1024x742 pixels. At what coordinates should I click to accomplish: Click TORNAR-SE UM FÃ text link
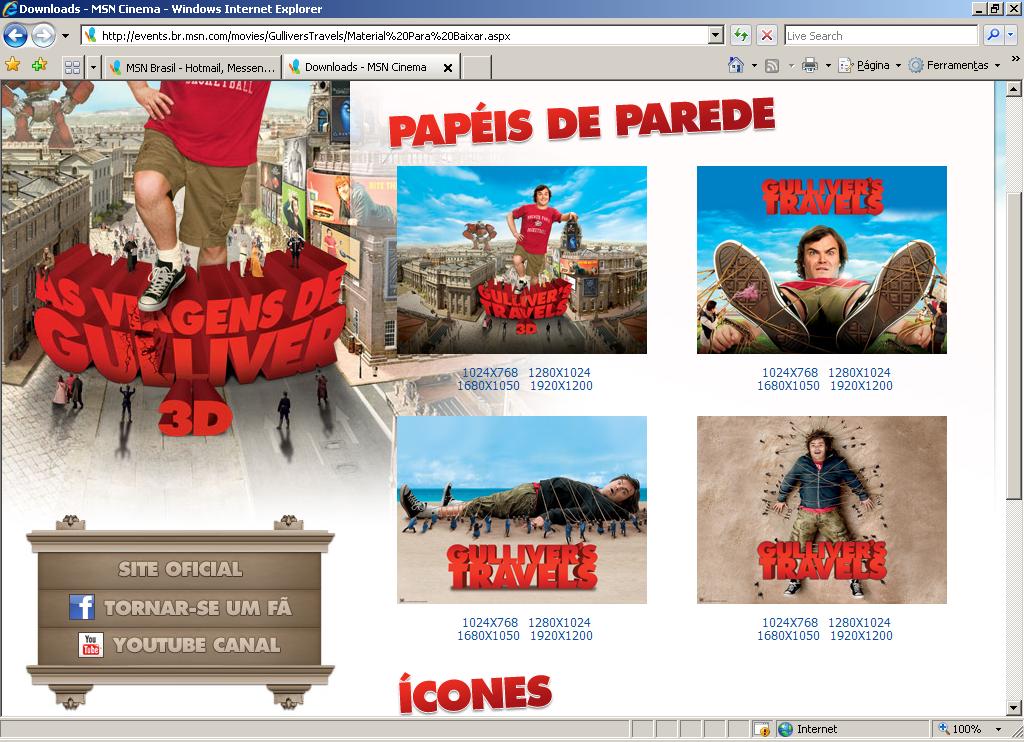198,608
